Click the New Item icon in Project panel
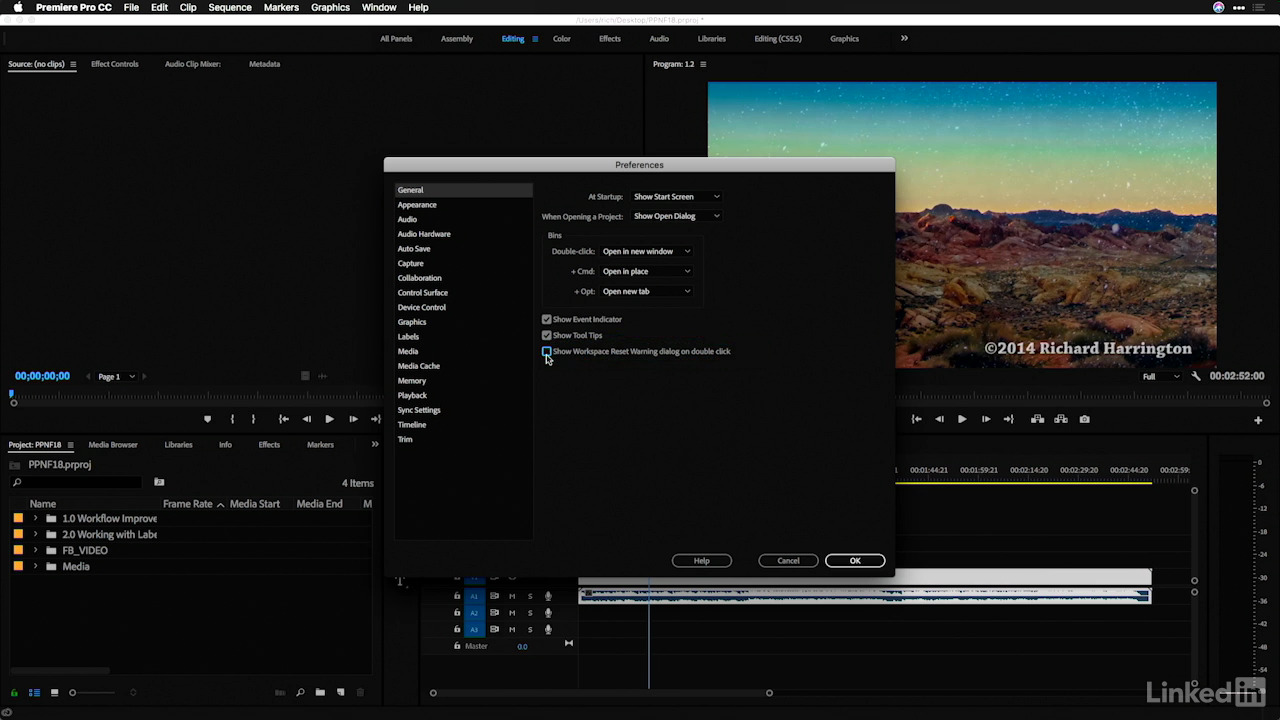Image resolution: width=1280 pixels, height=720 pixels. (340, 692)
